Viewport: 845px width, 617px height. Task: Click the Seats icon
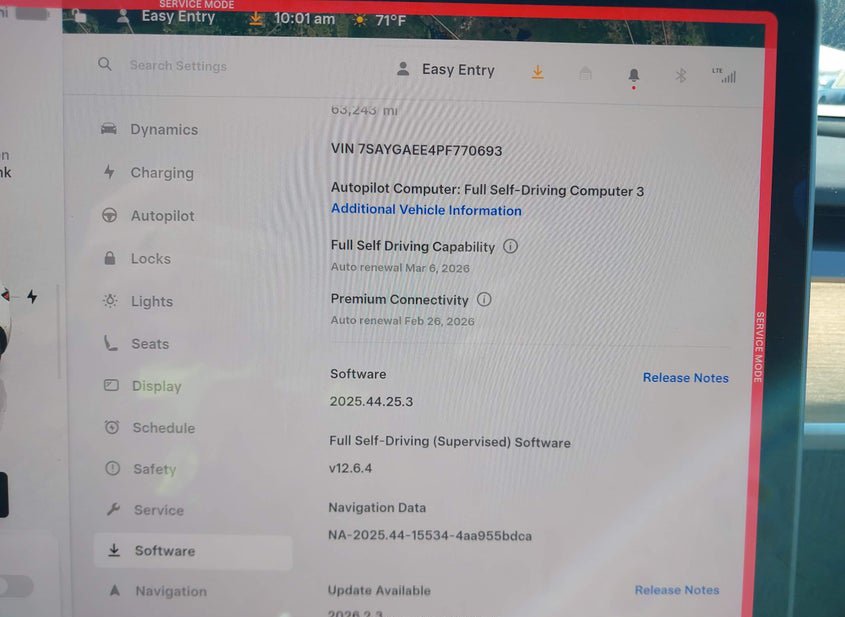(x=110, y=343)
